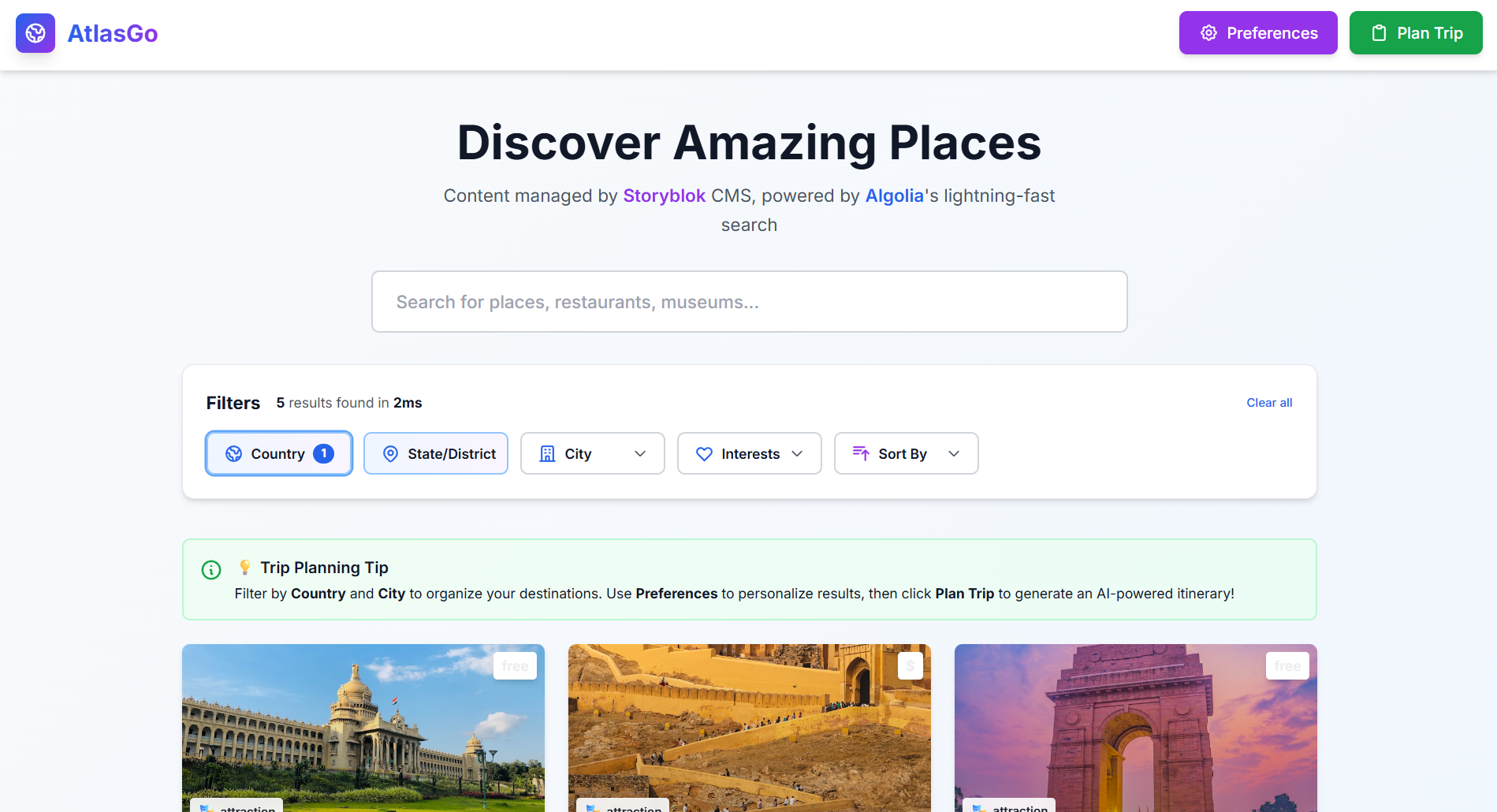
Task: Open the Preferences panel
Action: pos(1258,33)
